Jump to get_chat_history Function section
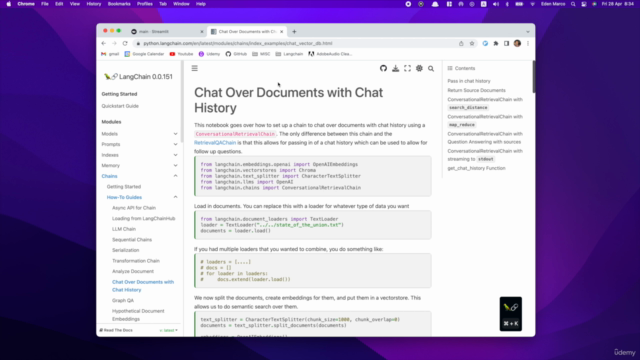 [x=476, y=168]
